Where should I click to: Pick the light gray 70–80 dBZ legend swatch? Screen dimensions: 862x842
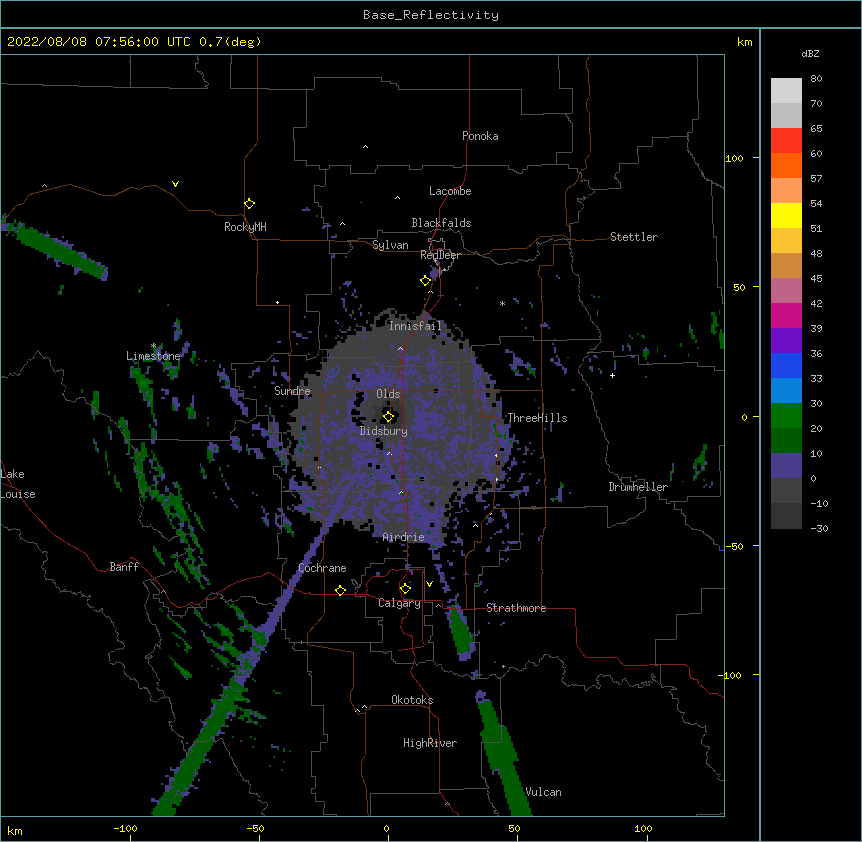coord(786,91)
